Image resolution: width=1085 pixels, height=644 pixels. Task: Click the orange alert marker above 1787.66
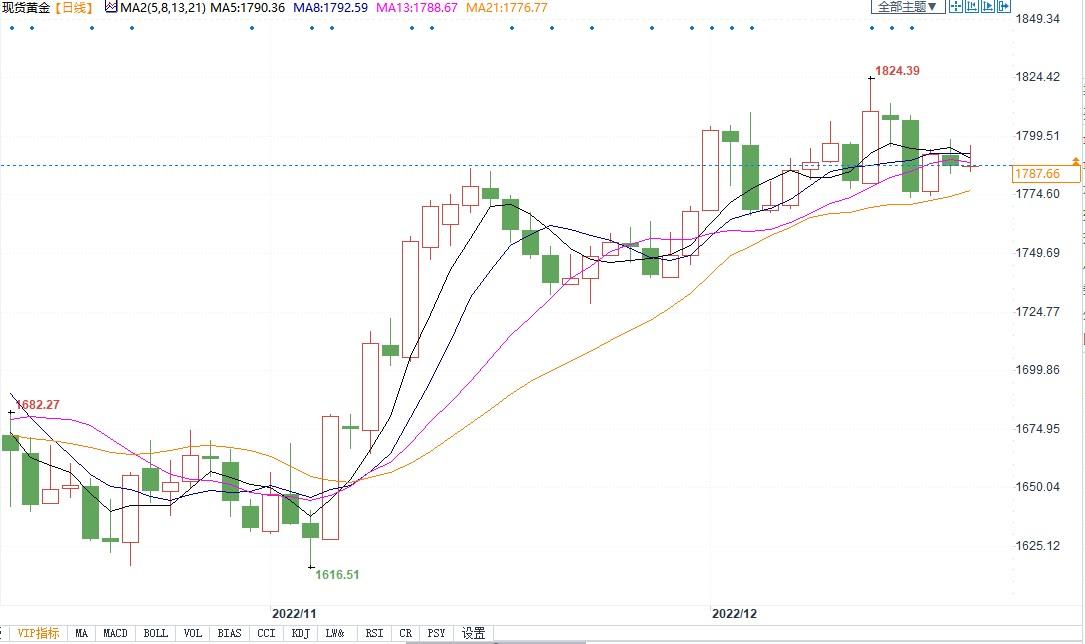pyautogui.click(x=1076, y=161)
